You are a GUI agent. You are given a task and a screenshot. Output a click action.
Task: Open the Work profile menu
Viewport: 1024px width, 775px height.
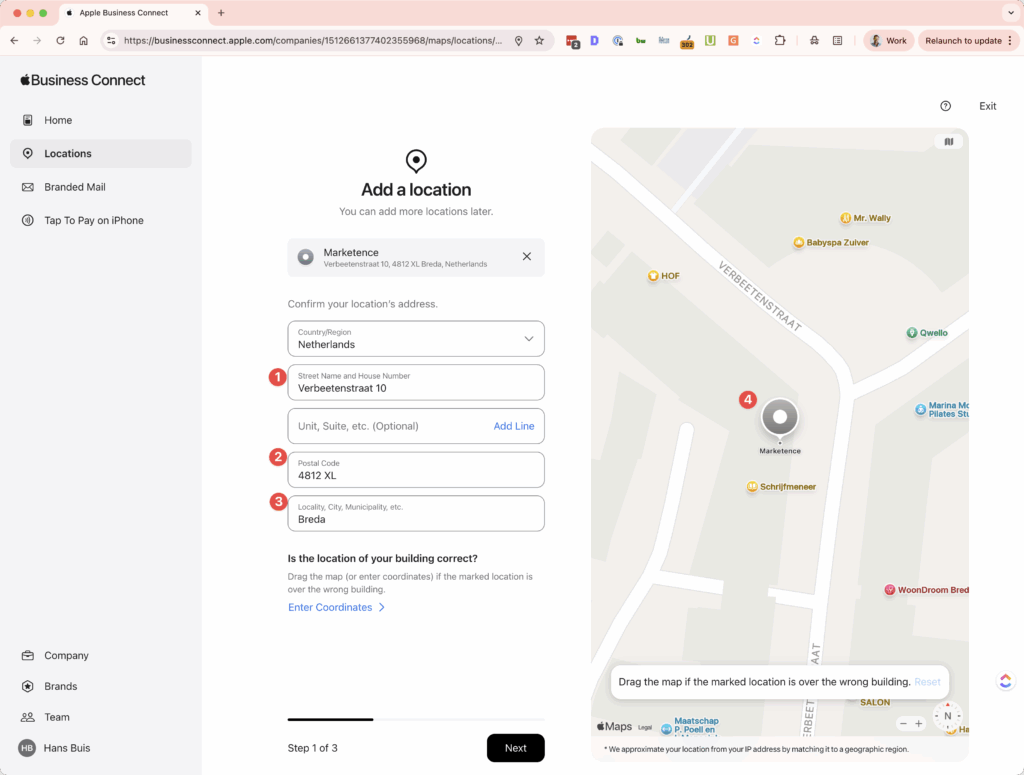[x=888, y=41]
